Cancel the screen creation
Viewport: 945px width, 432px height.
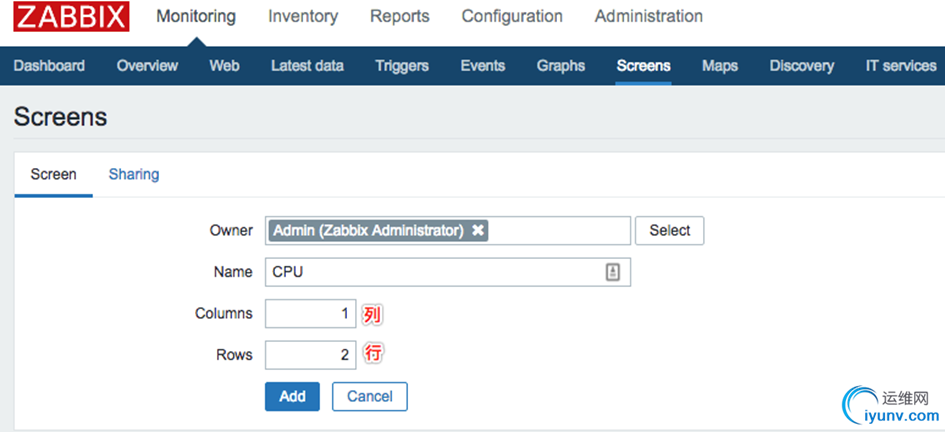[x=369, y=396]
